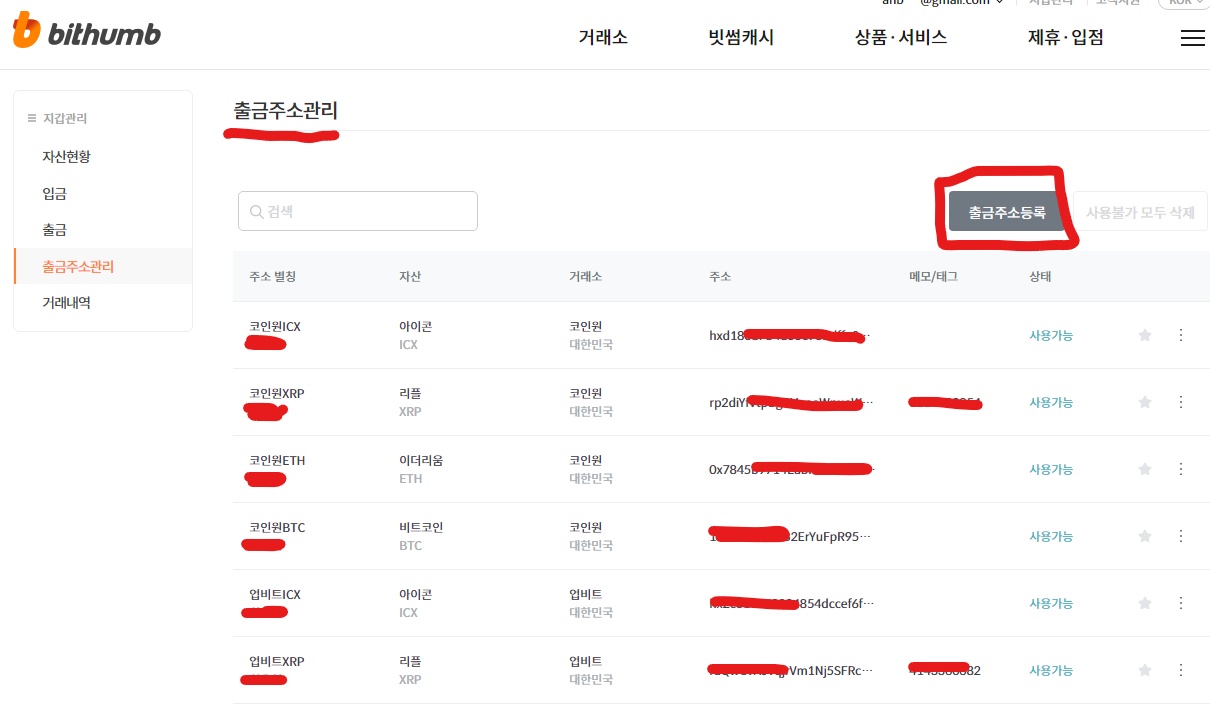
Task: Open the kebab menu for 업비트ICX row
Action: [1180, 603]
